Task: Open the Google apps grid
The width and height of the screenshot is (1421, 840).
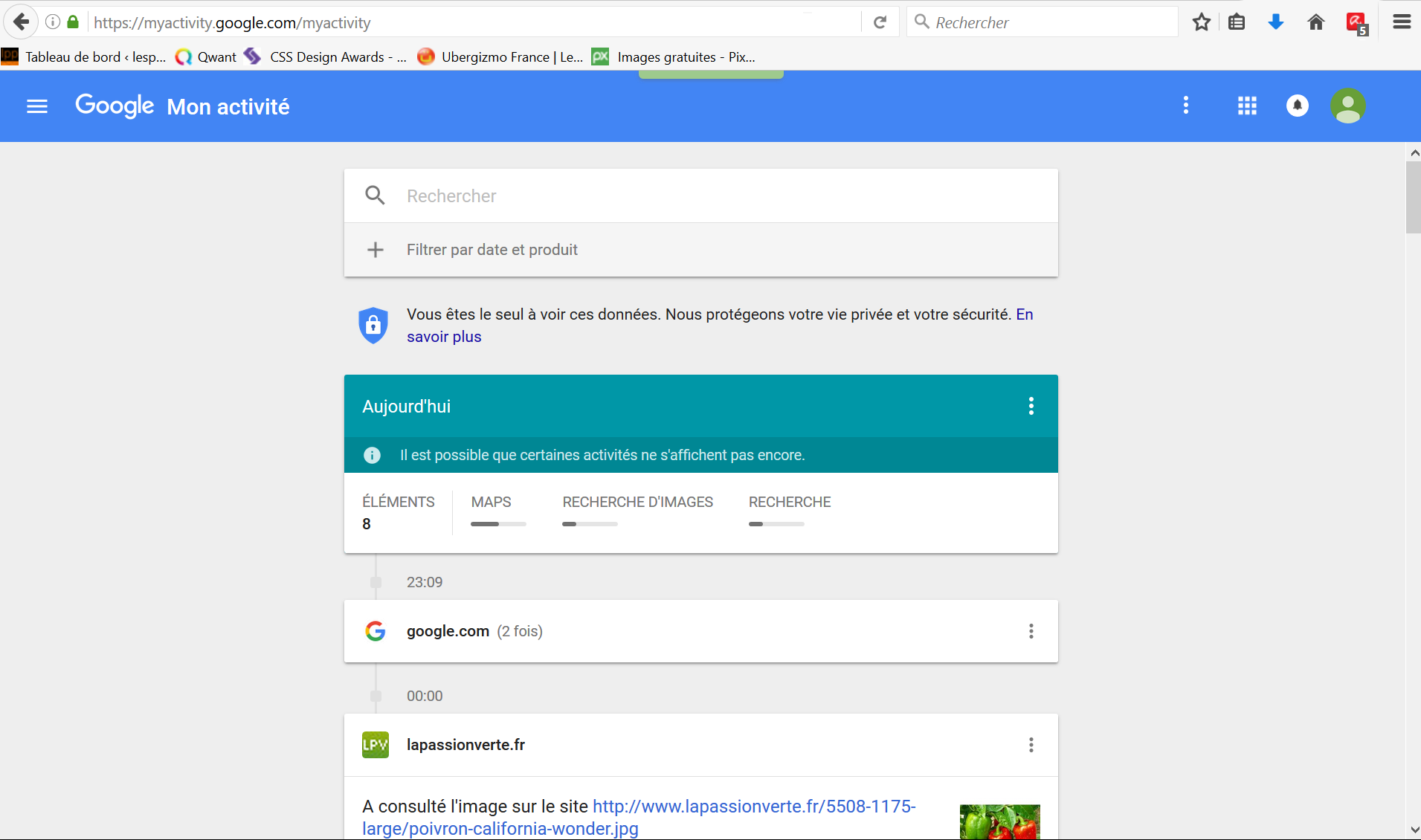Action: click(1247, 106)
